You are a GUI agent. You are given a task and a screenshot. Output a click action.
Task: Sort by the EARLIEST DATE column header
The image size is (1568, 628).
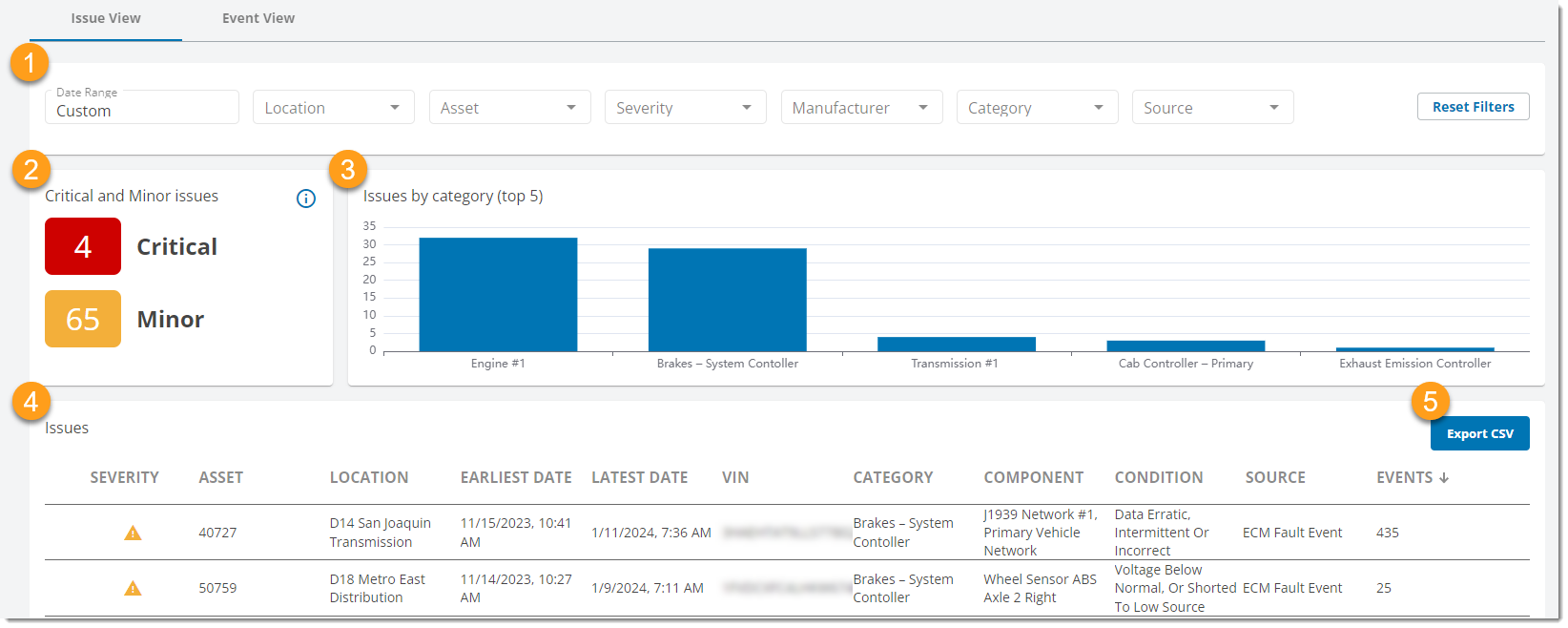tap(516, 477)
